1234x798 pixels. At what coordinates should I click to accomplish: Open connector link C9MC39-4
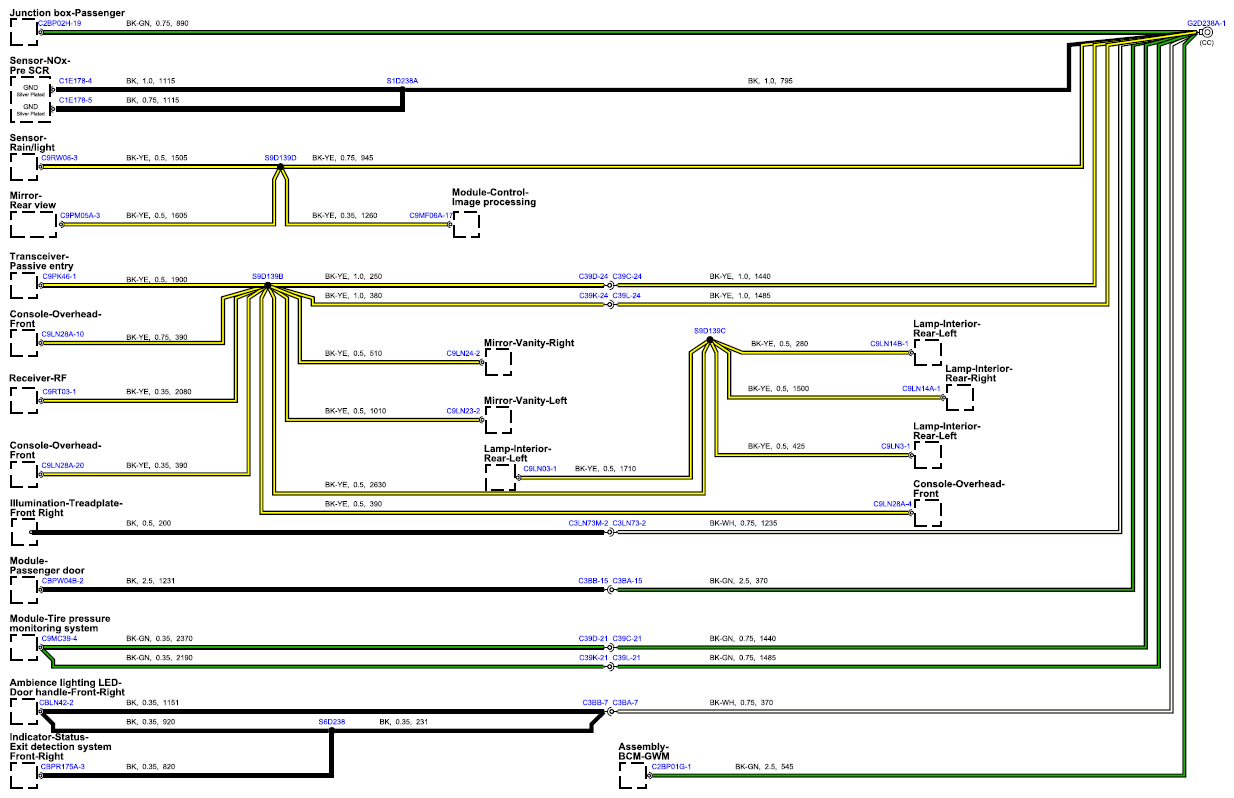tap(59, 638)
